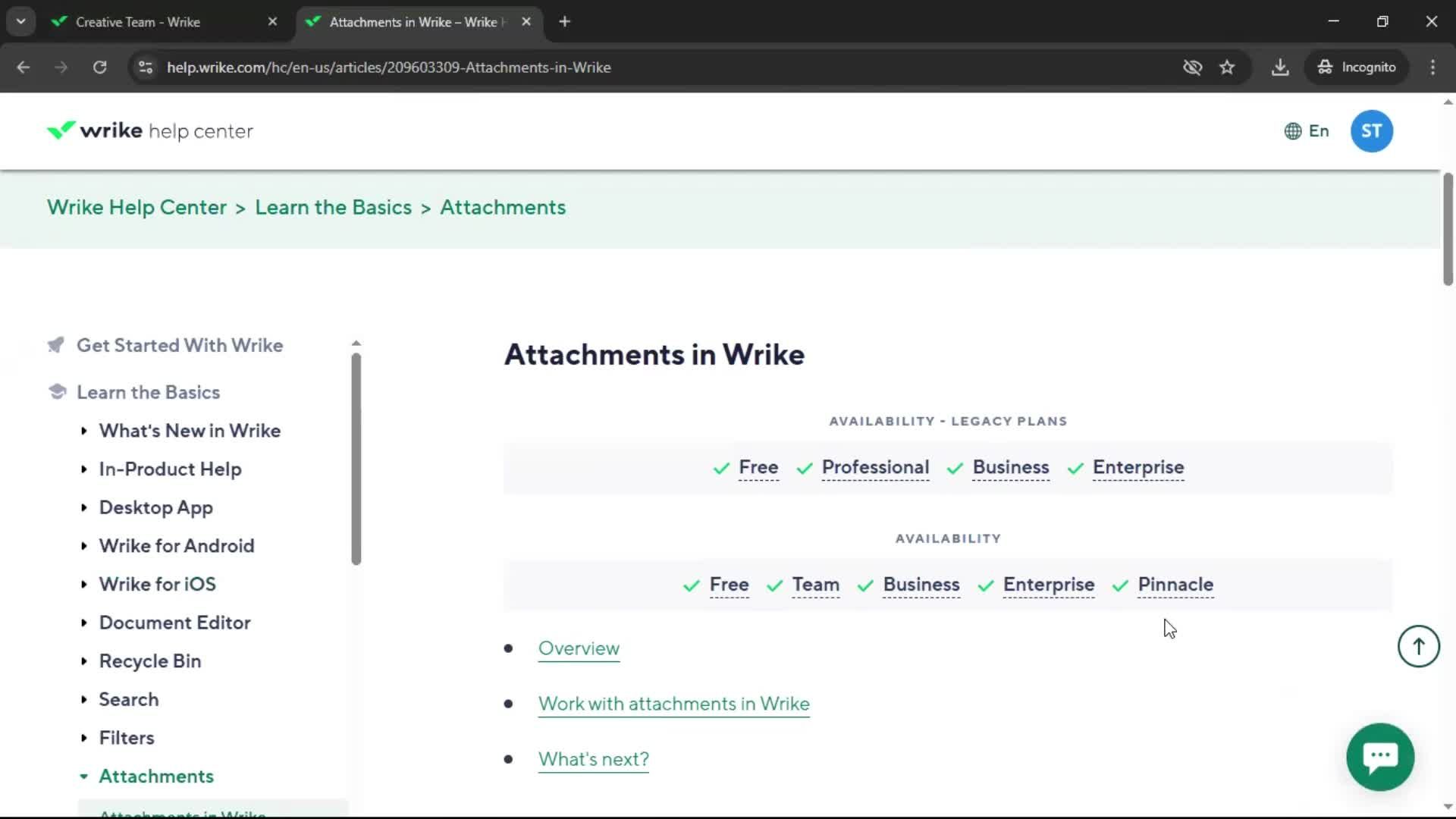Open the browser downloads icon
1456x819 pixels.
1280,67
